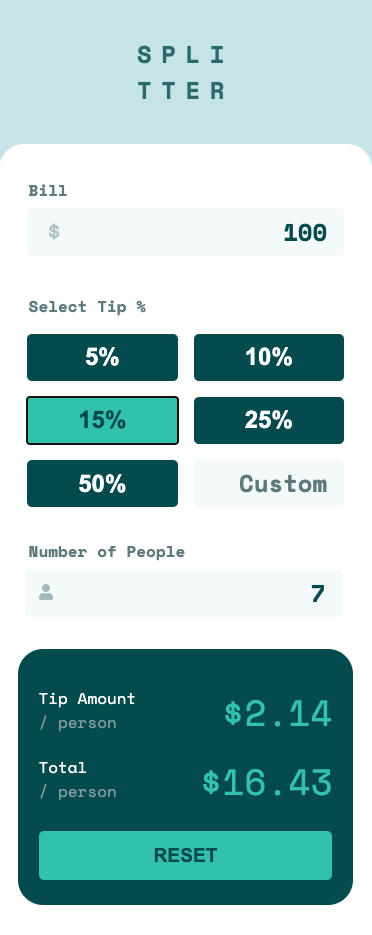Click the Tip Amount label text
372x935 pixels.
point(87,698)
